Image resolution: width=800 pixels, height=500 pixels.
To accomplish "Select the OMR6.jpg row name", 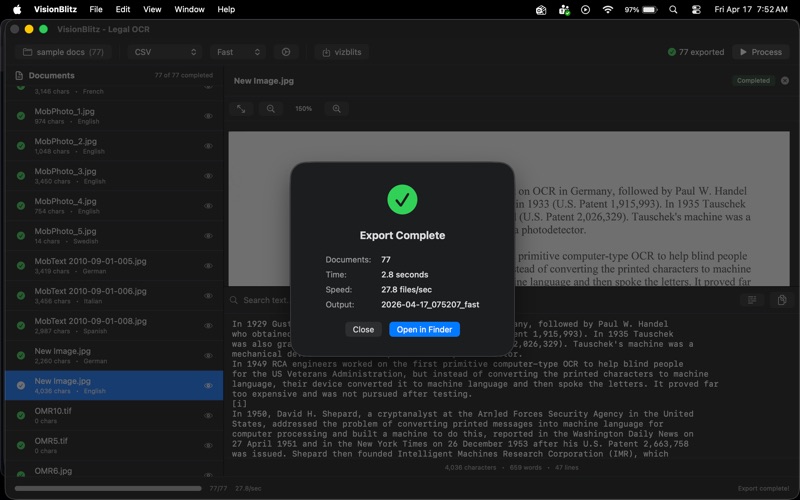I will [x=53, y=471].
